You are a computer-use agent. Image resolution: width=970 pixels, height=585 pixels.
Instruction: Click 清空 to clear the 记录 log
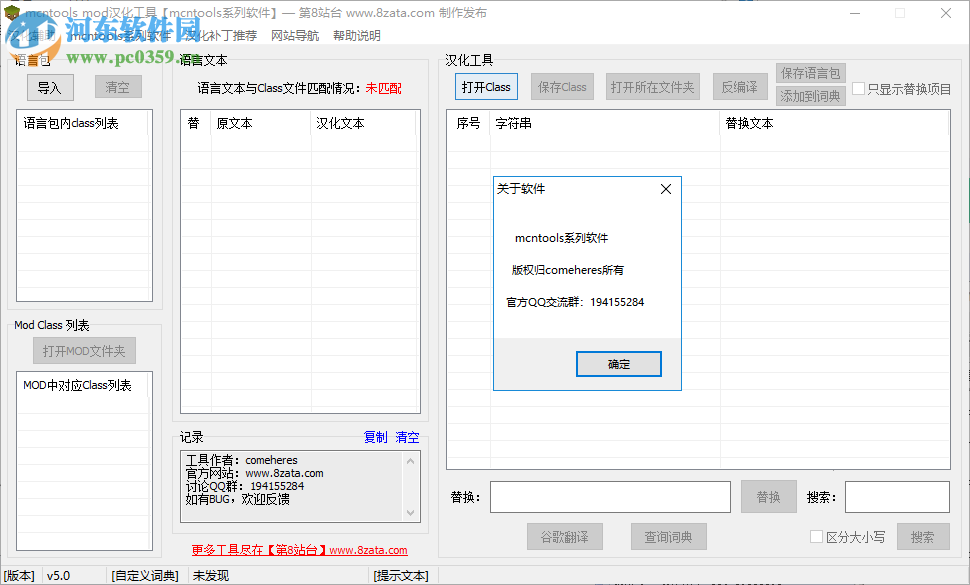point(407,437)
